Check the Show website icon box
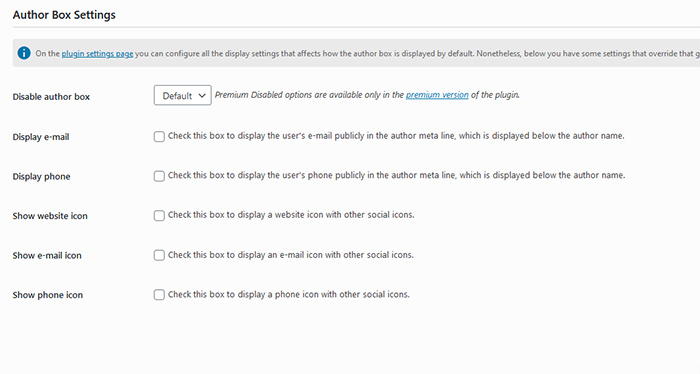Screen dimensions: 700x374 pyautogui.click(x=159, y=216)
